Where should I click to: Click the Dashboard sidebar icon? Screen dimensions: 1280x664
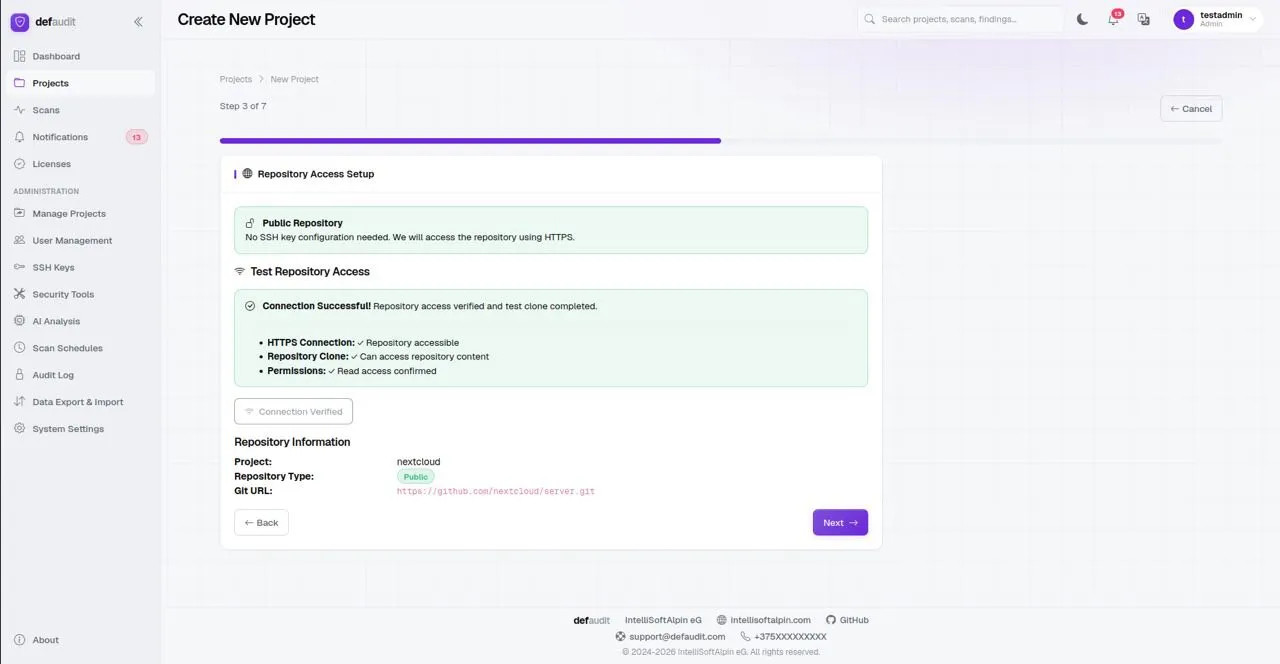click(20, 56)
